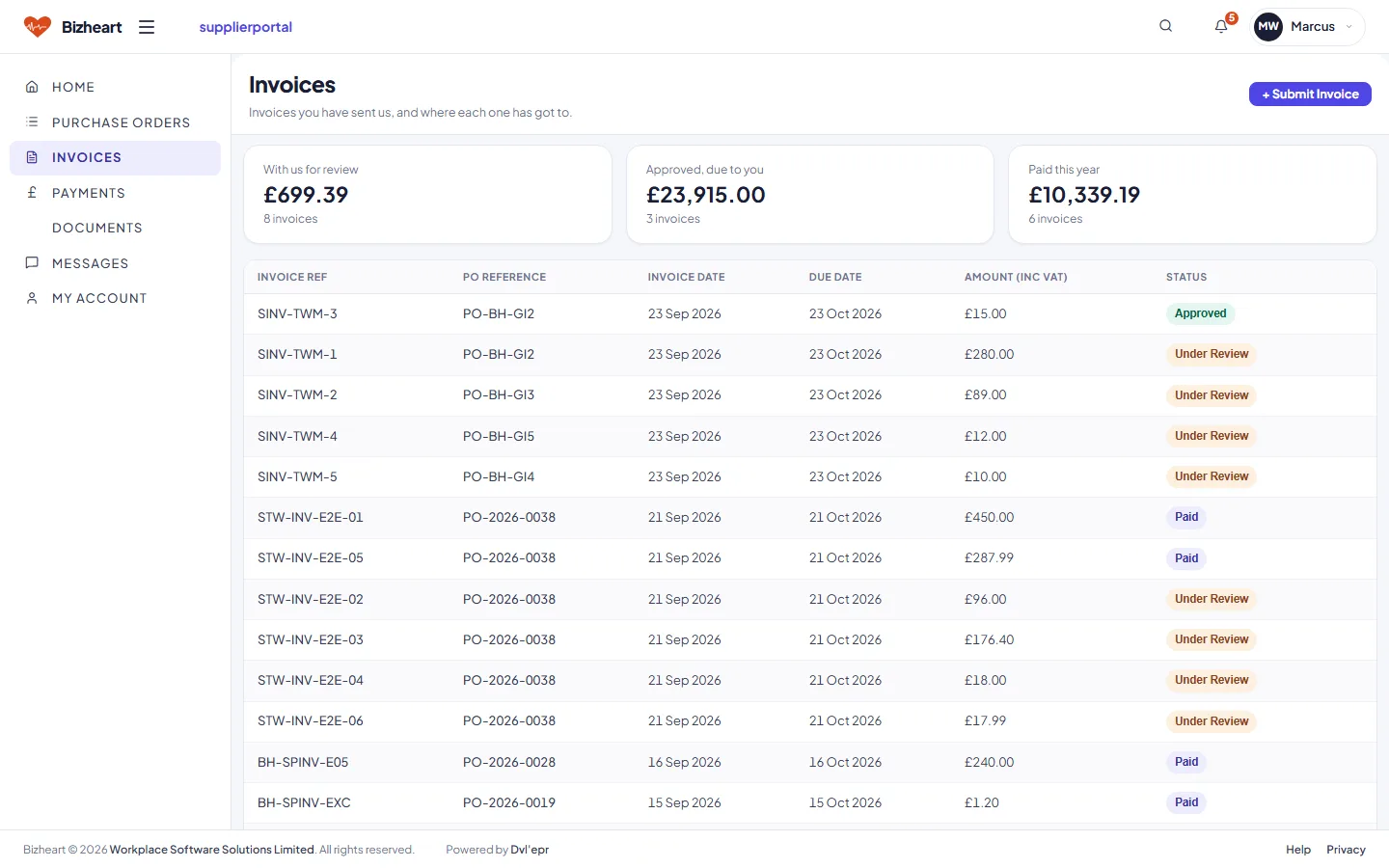1389x868 pixels.
Task: Click the MW user avatar
Action: click(1268, 27)
